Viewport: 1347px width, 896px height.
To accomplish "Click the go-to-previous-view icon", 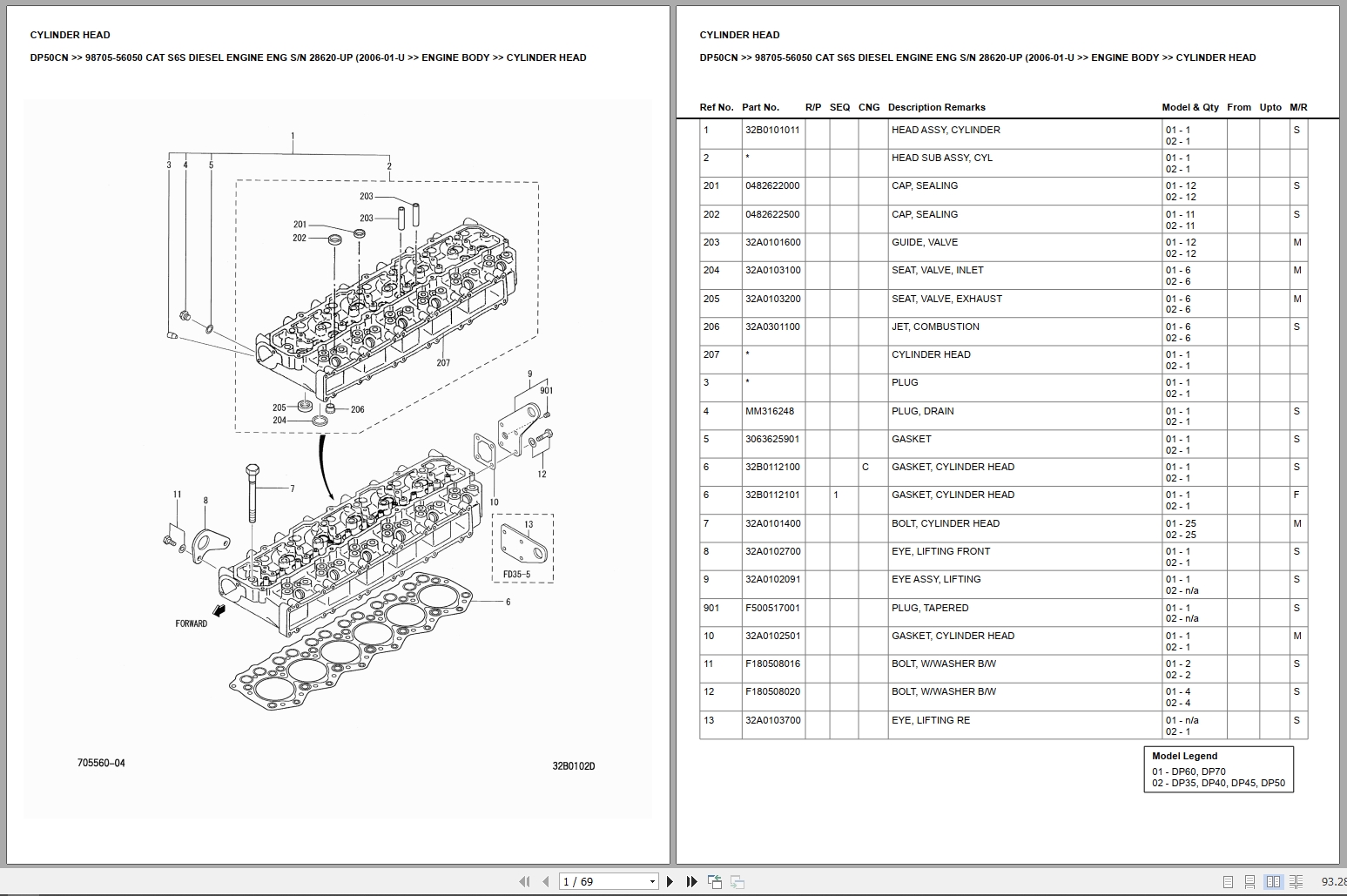I will click(716, 881).
